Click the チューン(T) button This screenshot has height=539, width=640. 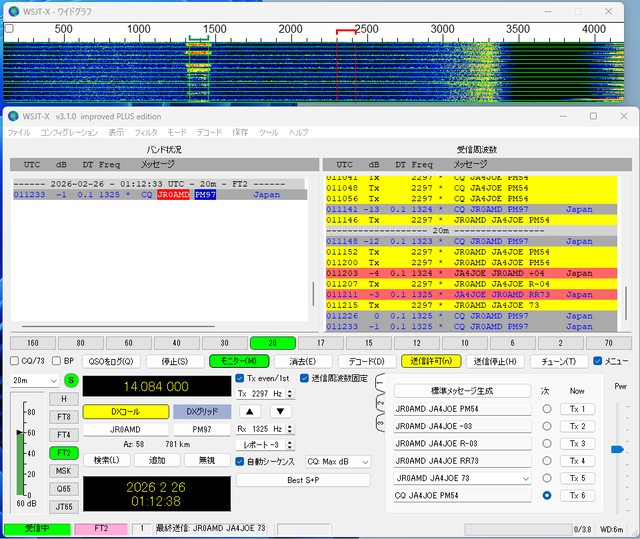tap(559, 362)
